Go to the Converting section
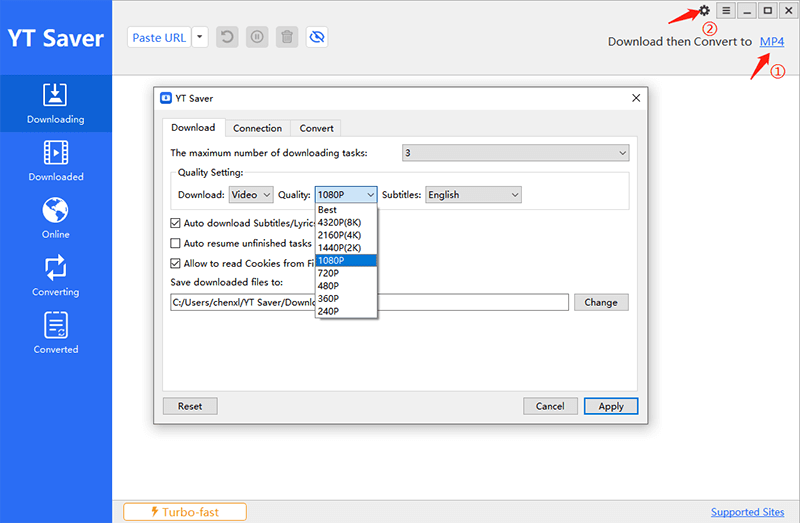Screen dimensions: 800x523 pos(55,275)
